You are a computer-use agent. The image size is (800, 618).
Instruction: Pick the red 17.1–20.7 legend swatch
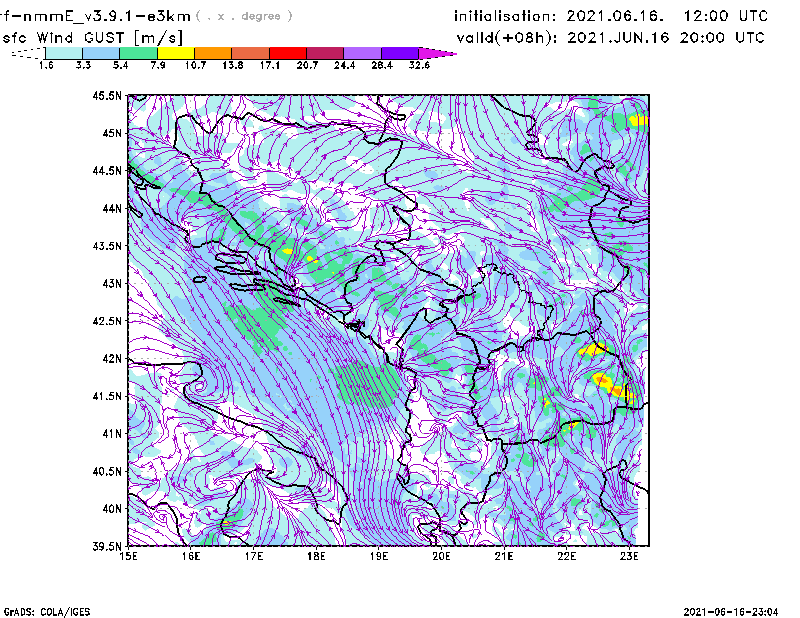pyautogui.click(x=288, y=53)
